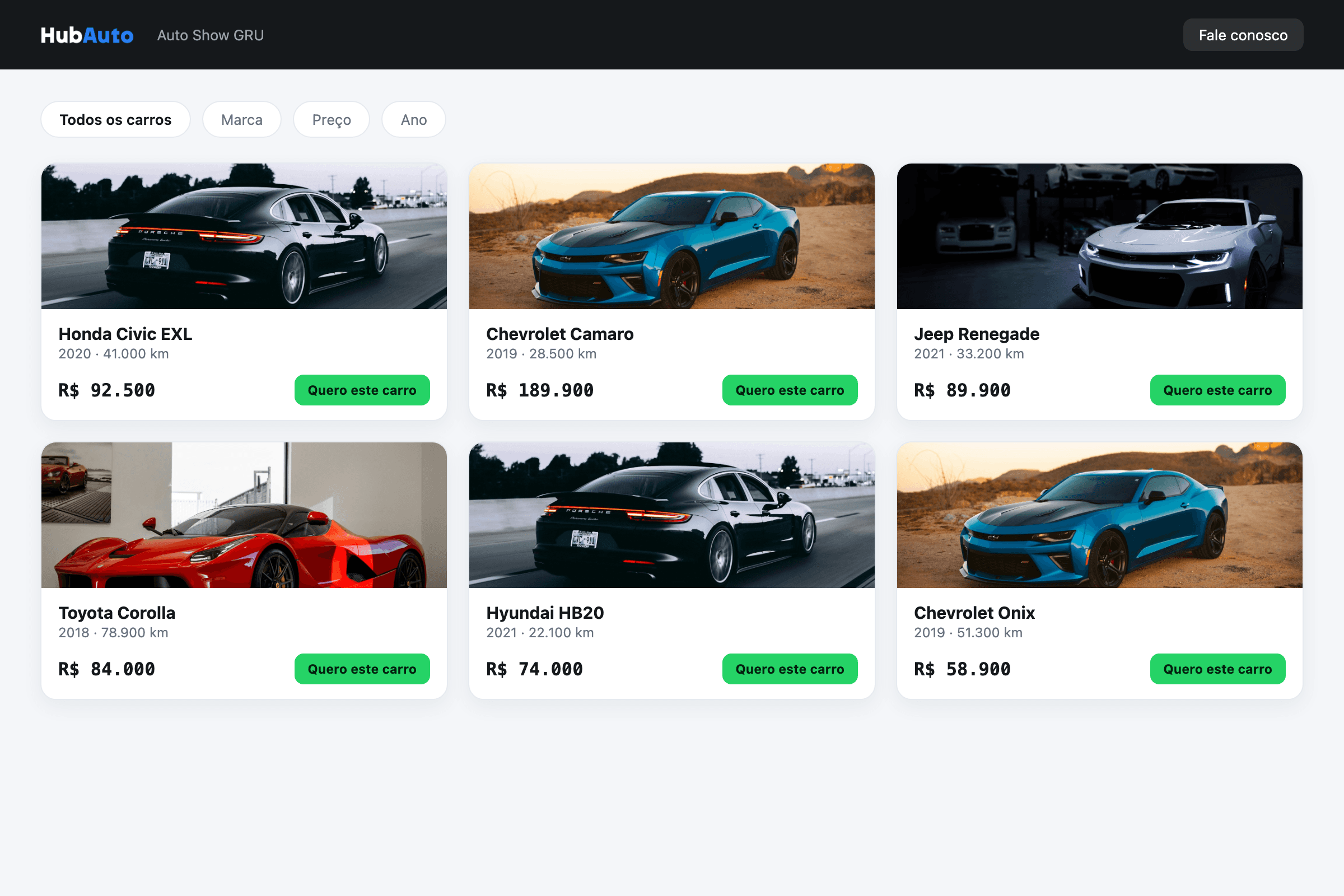The width and height of the screenshot is (1344, 896).
Task: Click the R$ 189.900 price
Action: coord(540,390)
